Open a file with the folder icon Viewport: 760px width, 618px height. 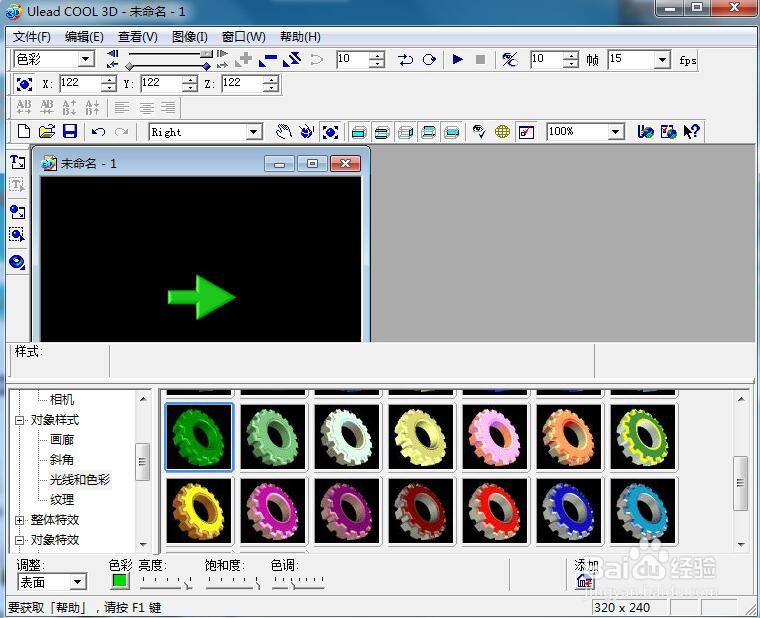47,132
